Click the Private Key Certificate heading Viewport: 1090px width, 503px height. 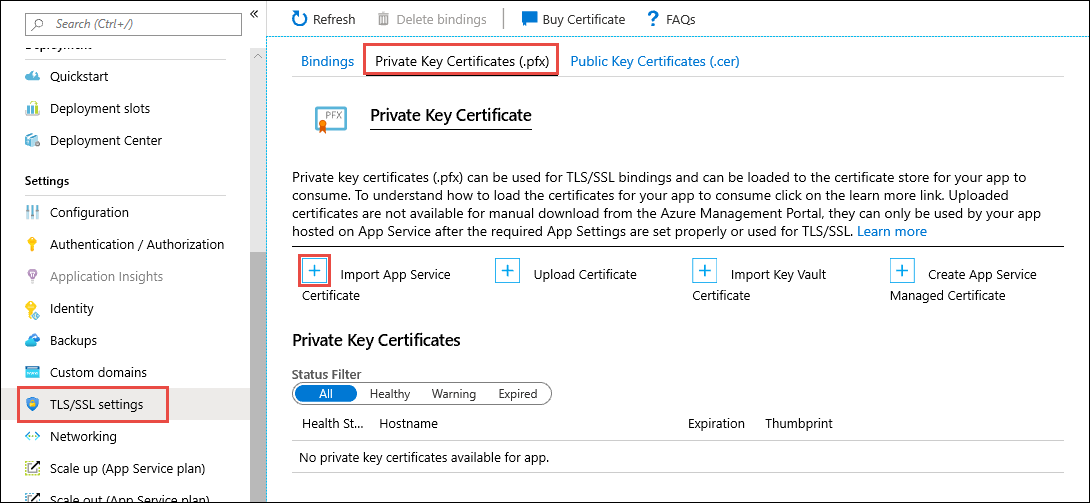tap(451, 115)
